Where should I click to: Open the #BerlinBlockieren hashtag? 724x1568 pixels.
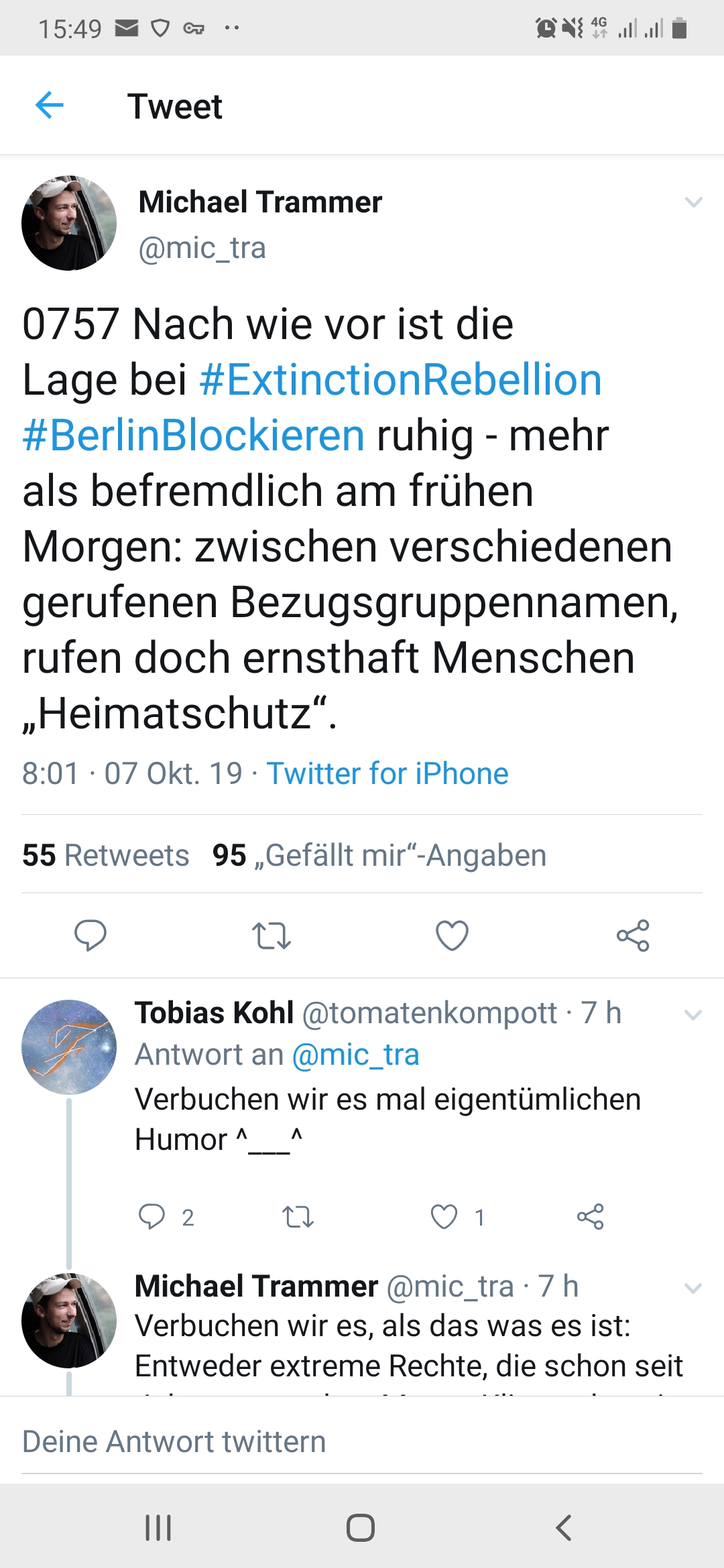click(x=194, y=436)
